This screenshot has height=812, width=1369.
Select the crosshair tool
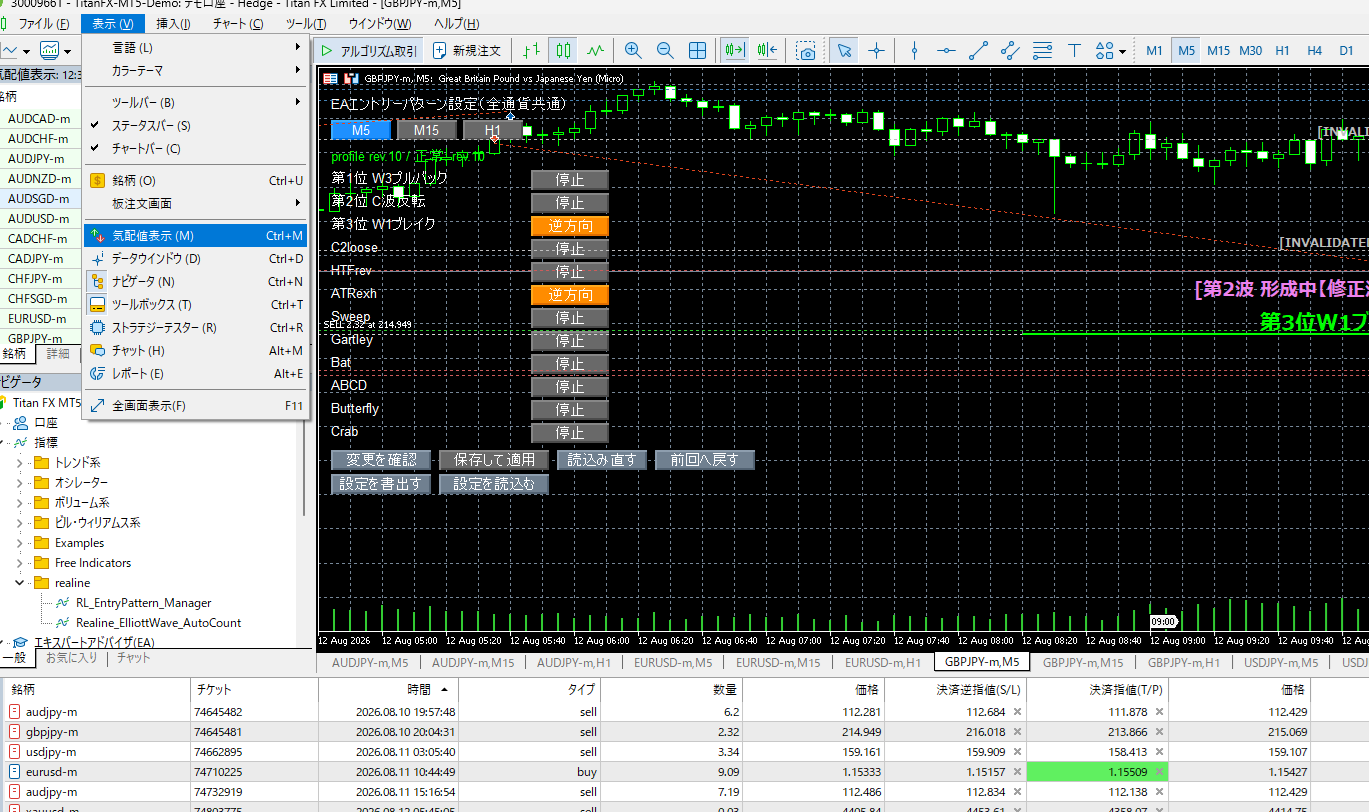[x=876, y=50]
